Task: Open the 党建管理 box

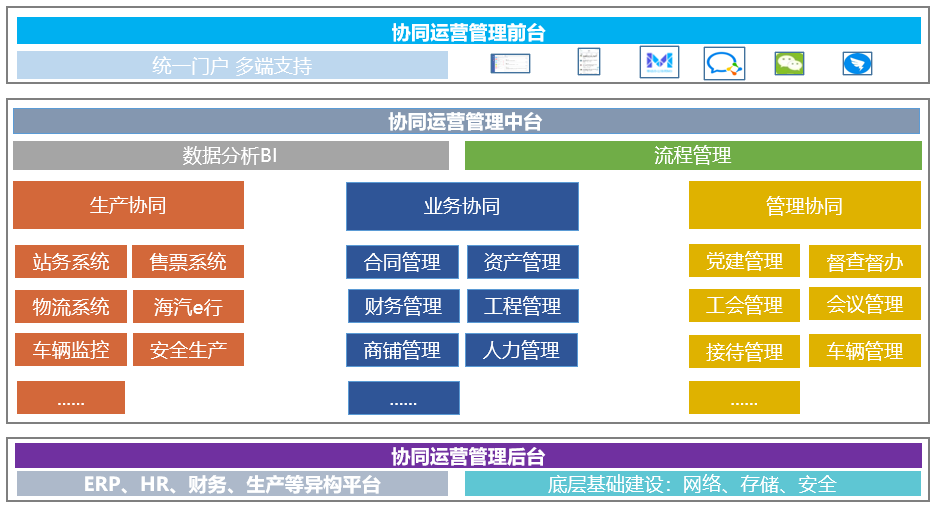Action: [x=744, y=261]
